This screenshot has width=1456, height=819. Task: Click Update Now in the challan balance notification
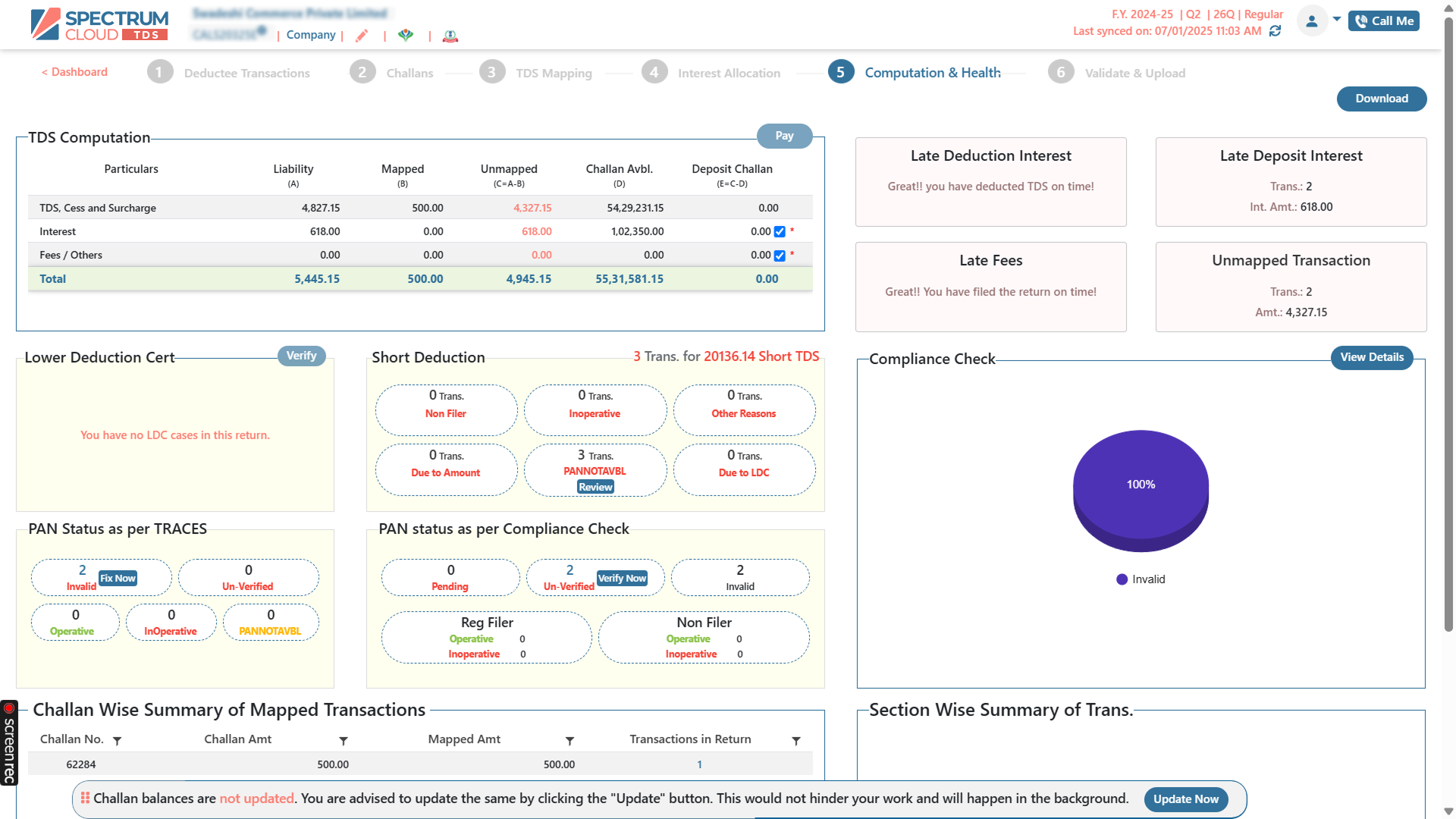coord(1186,799)
